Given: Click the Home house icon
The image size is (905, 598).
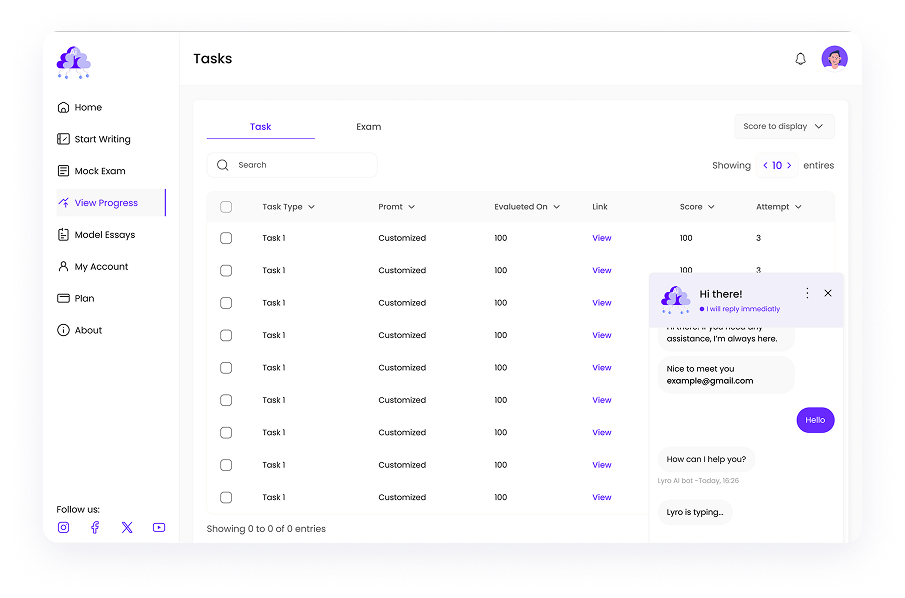Looking at the screenshot, I should pyautogui.click(x=63, y=107).
